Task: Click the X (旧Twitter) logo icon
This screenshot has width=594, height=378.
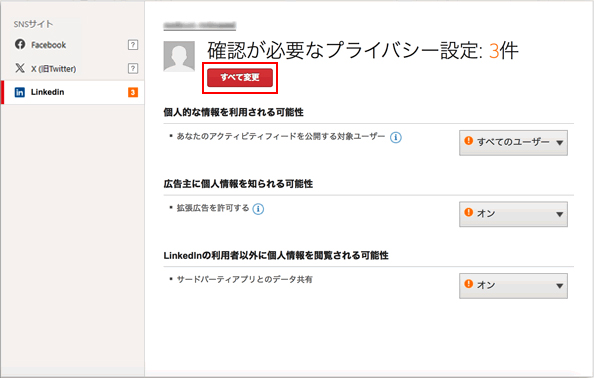Action: click(20, 68)
